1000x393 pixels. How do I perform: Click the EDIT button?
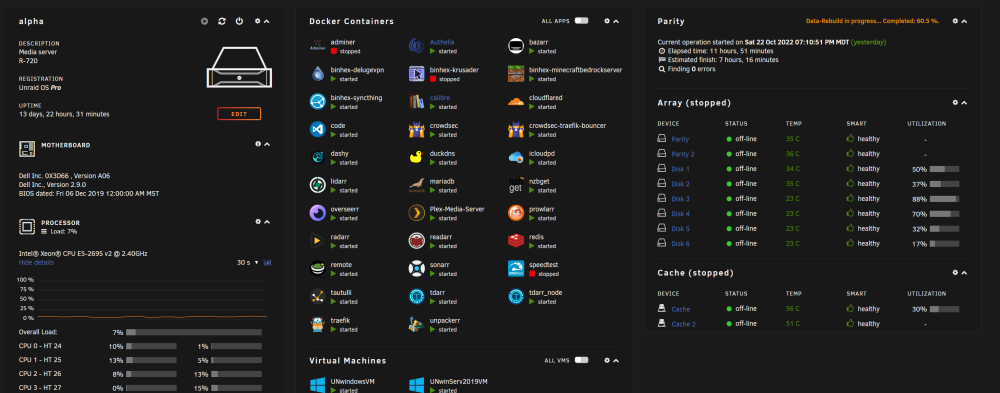point(239,114)
